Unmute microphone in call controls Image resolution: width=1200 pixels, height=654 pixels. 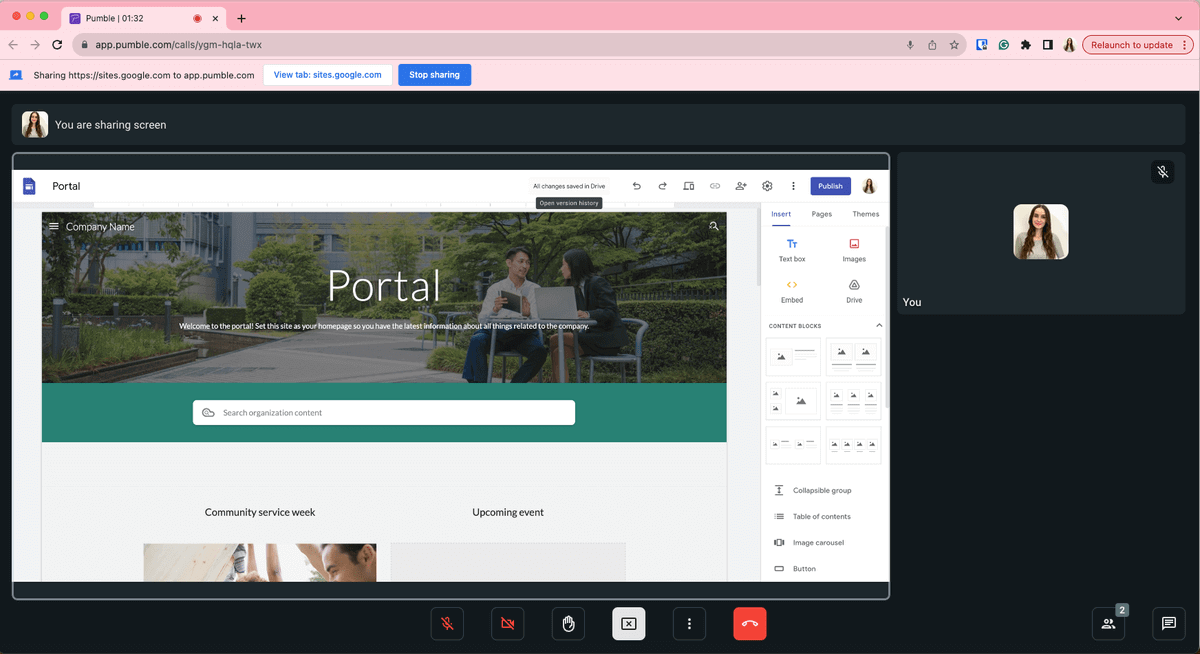447,624
